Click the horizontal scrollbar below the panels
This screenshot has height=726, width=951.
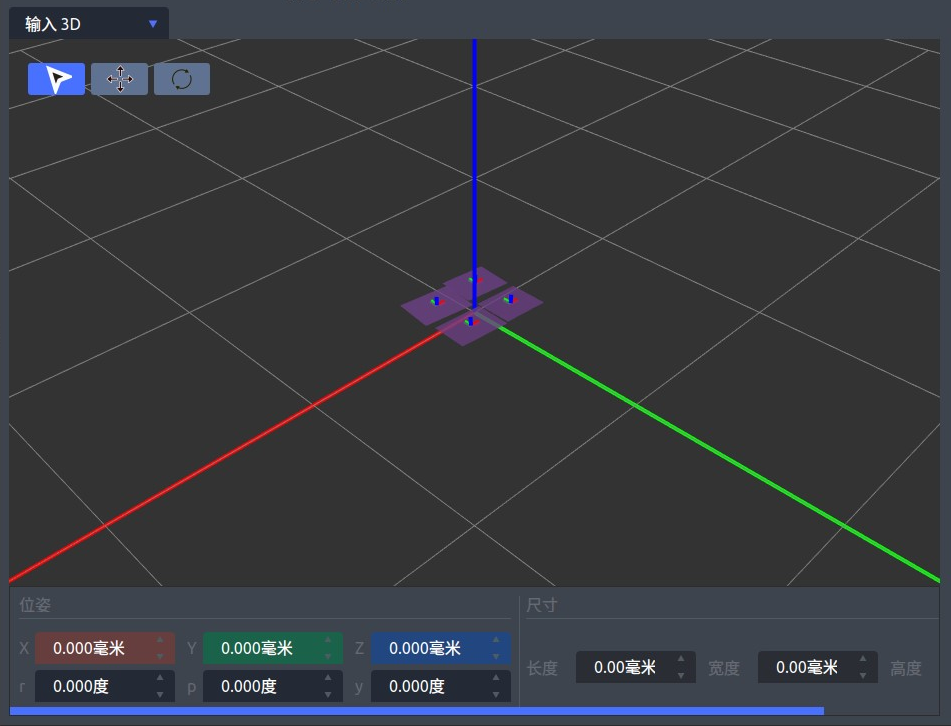[x=417, y=711]
